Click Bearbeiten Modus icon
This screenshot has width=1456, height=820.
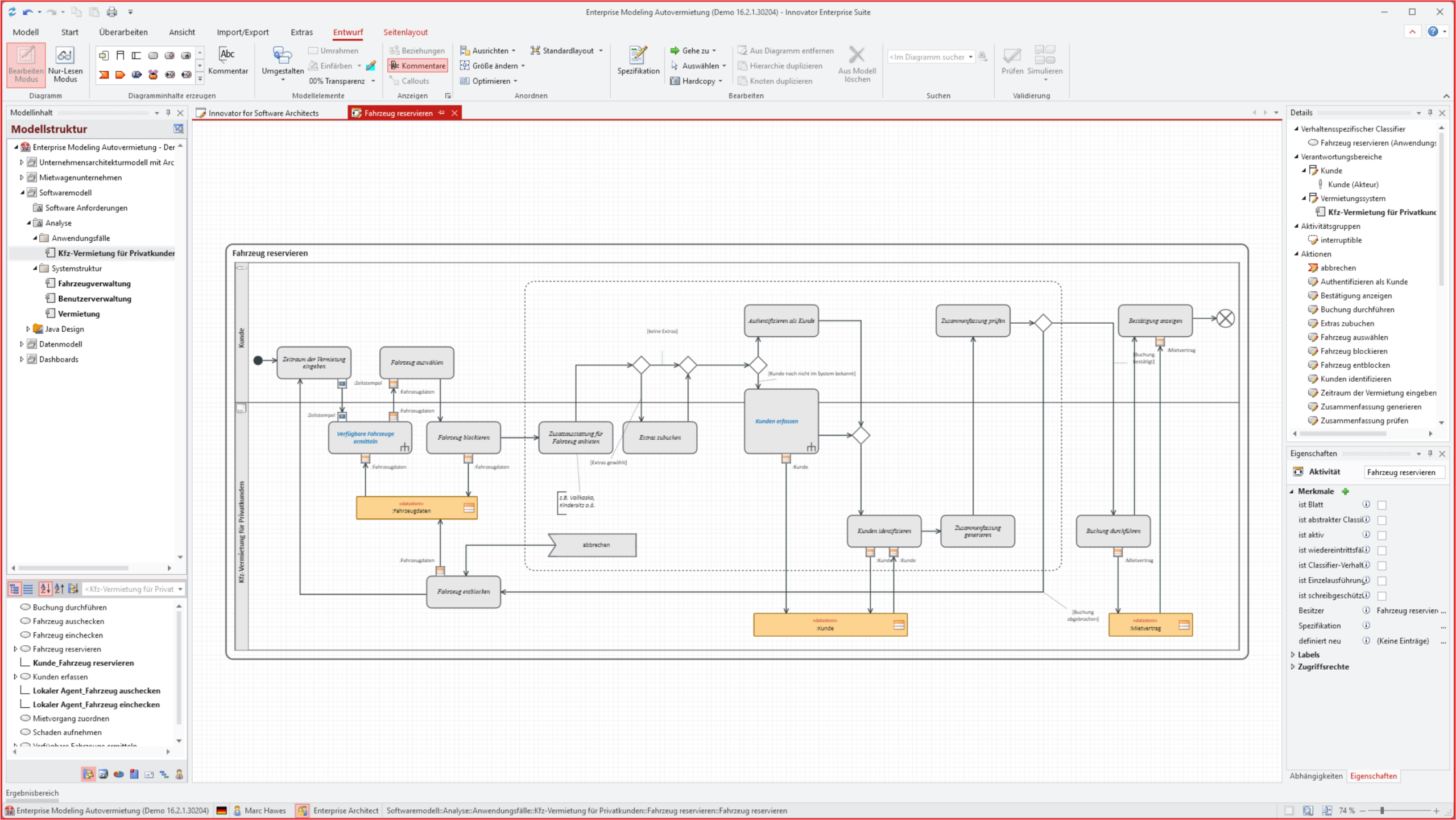pos(26,56)
